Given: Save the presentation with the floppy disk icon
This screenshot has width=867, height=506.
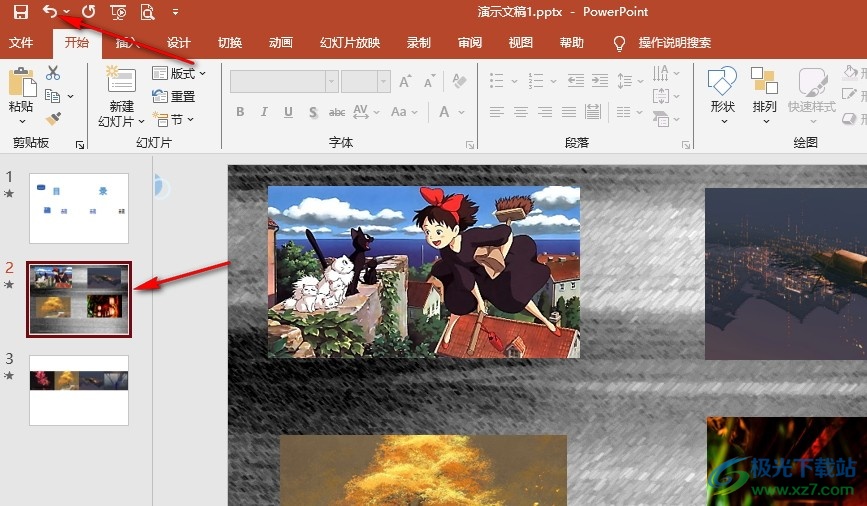Looking at the screenshot, I should [20, 12].
